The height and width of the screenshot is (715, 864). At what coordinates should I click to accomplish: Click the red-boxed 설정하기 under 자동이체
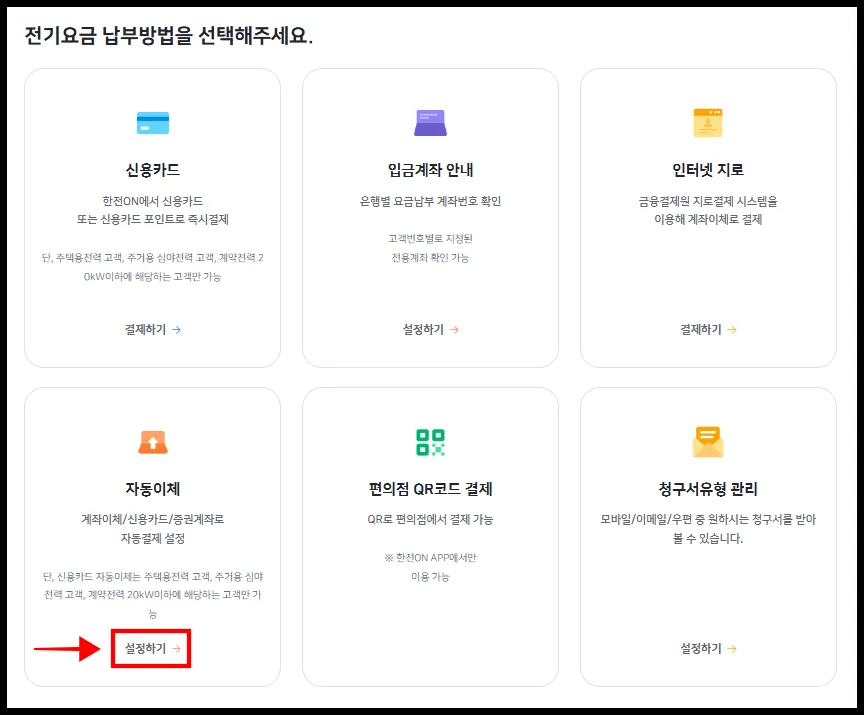coord(150,648)
